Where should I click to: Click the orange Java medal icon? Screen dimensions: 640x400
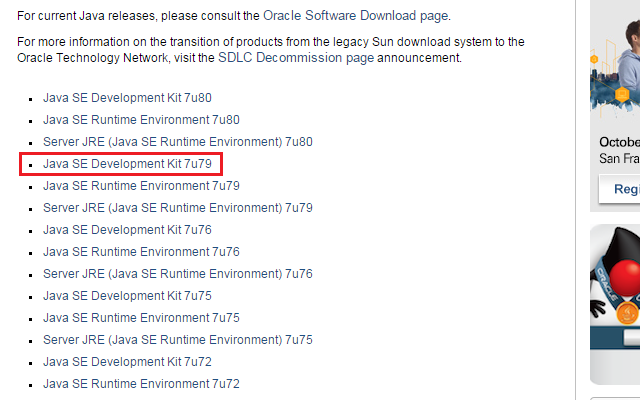point(627,313)
